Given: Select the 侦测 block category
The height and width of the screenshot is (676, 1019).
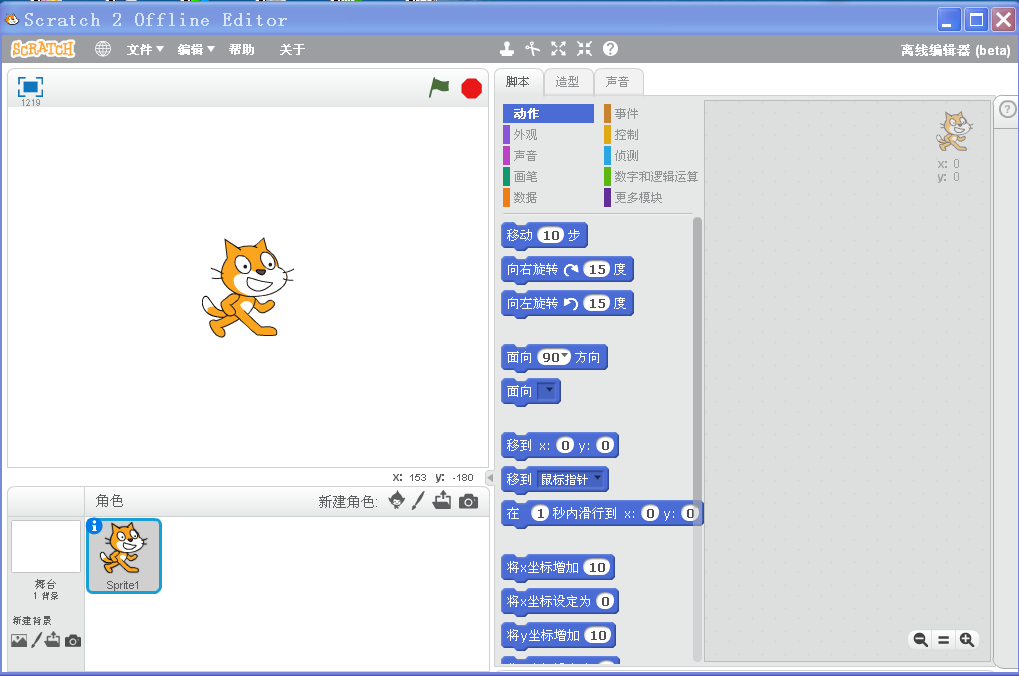Looking at the screenshot, I should click(x=650, y=155).
